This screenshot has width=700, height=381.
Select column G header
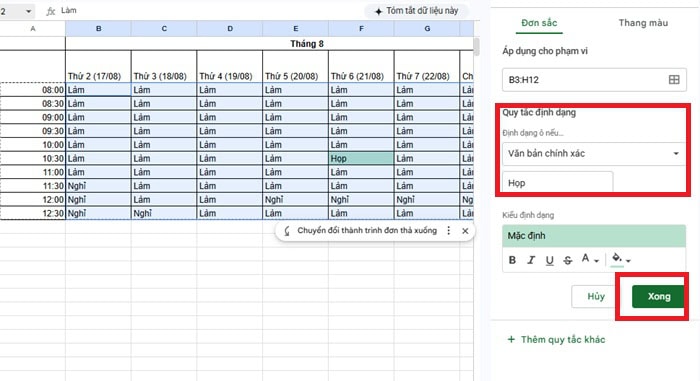point(427,29)
